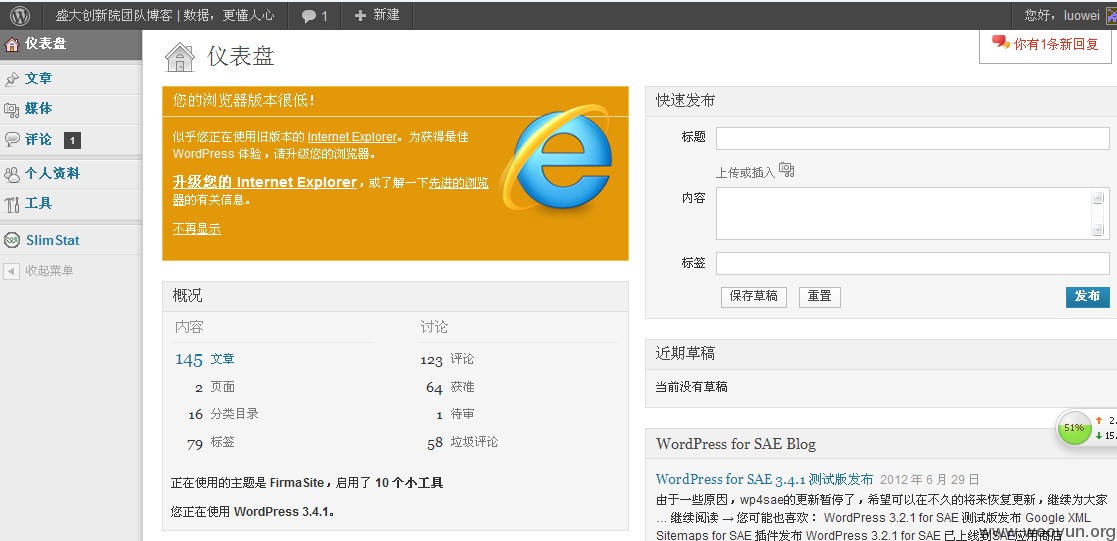
Task: Click the Internet Explorer link in browser warning
Action: 352,137
